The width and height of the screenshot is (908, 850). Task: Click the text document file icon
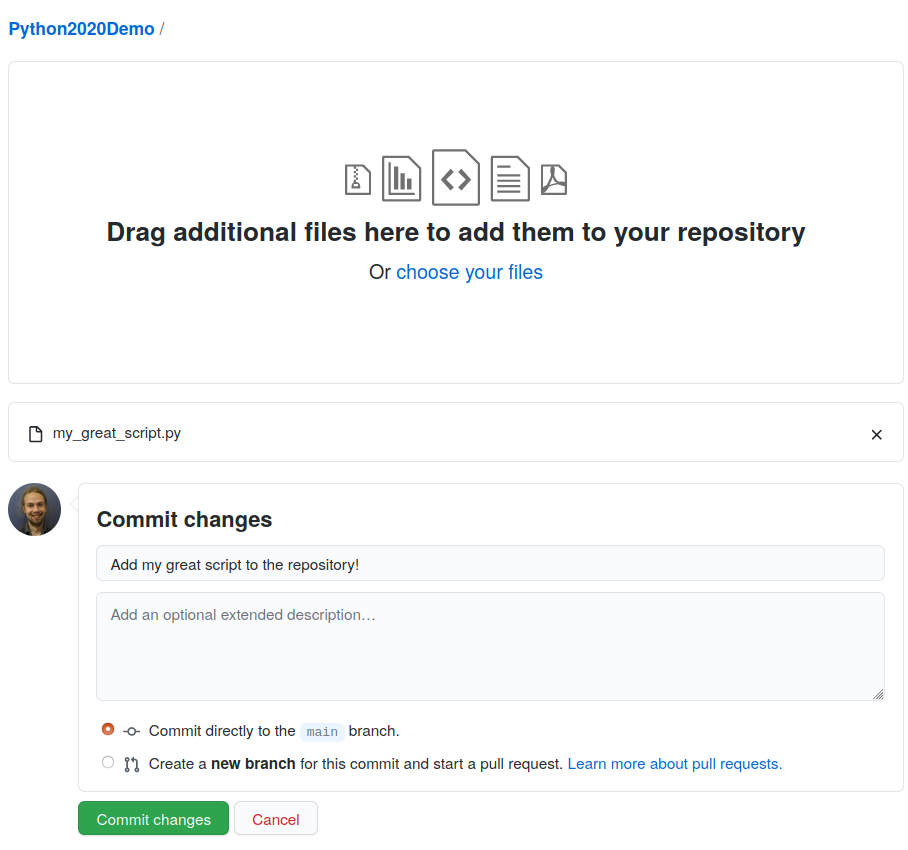pyautogui.click(x=509, y=177)
